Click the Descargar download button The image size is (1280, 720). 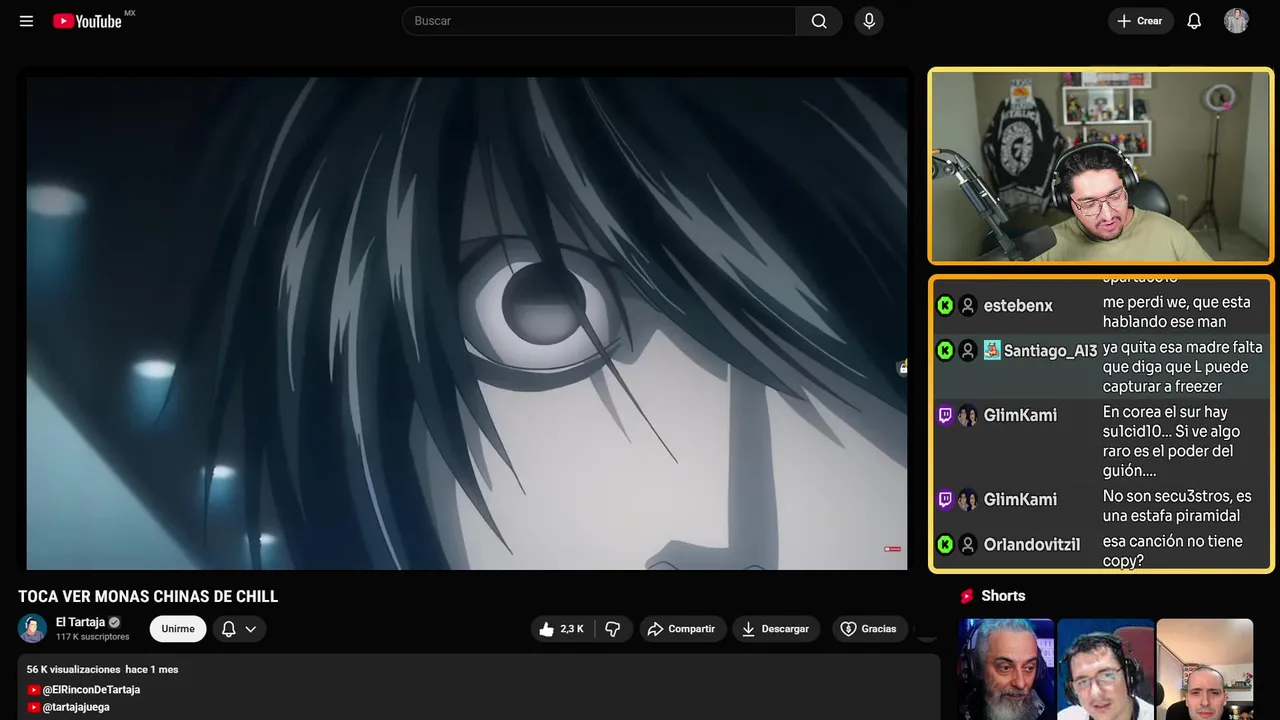(x=776, y=629)
